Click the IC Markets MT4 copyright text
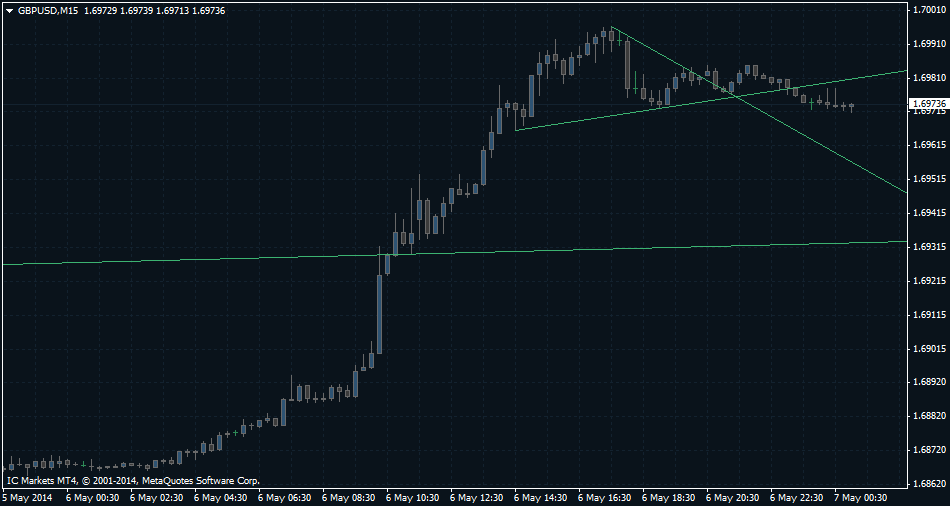This screenshot has height=506, width=950. pos(133,481)
